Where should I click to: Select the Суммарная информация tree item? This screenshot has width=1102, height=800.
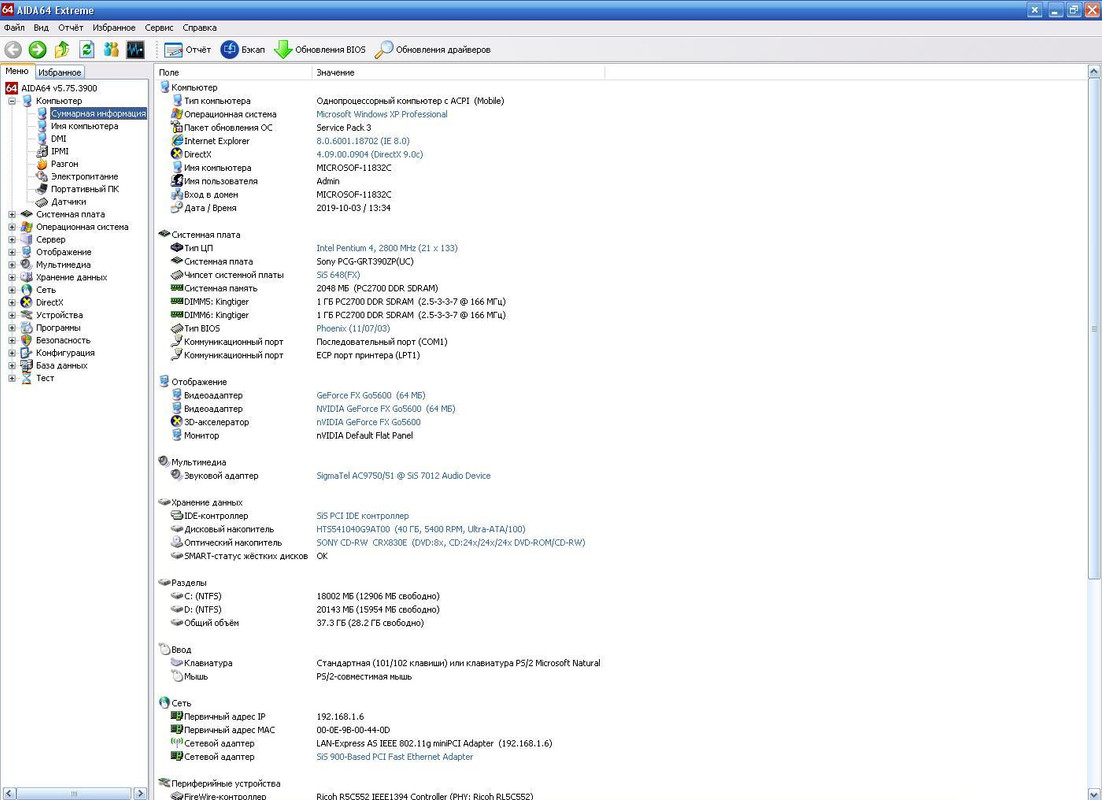(98, 113)
